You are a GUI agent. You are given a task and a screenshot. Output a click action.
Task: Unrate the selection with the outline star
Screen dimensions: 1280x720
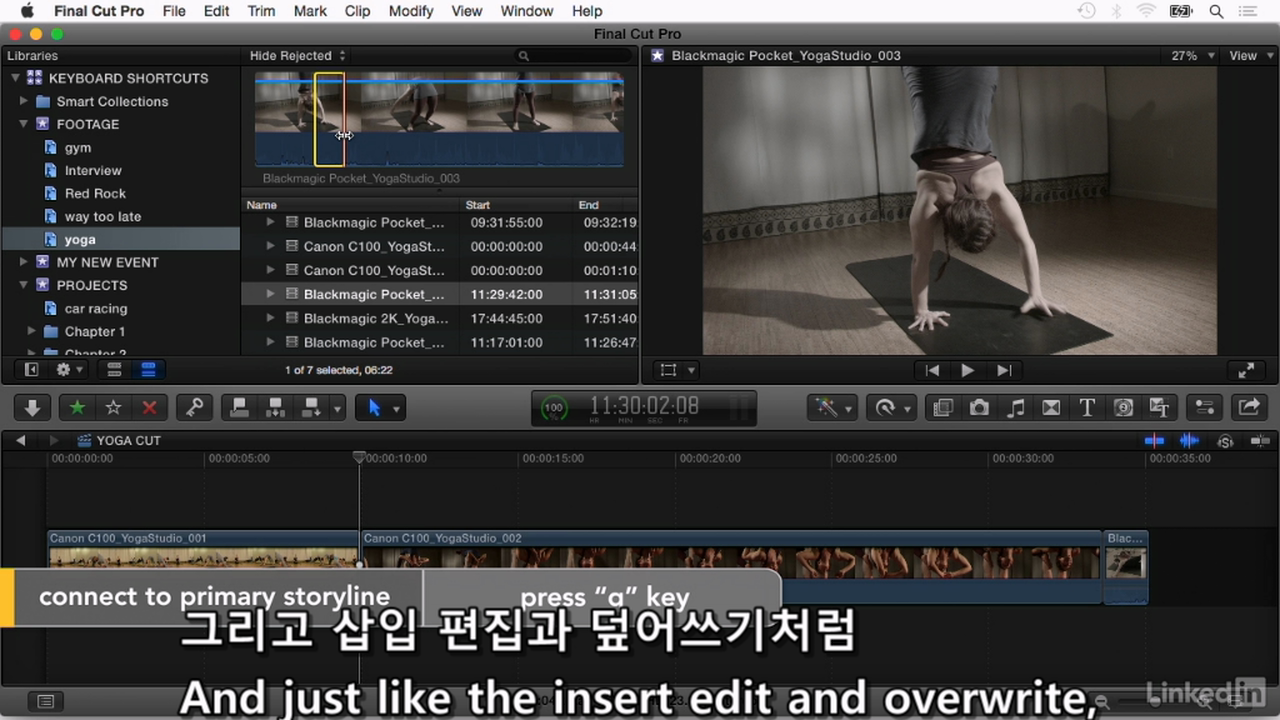pyautogui.click(x=113, y=407)
